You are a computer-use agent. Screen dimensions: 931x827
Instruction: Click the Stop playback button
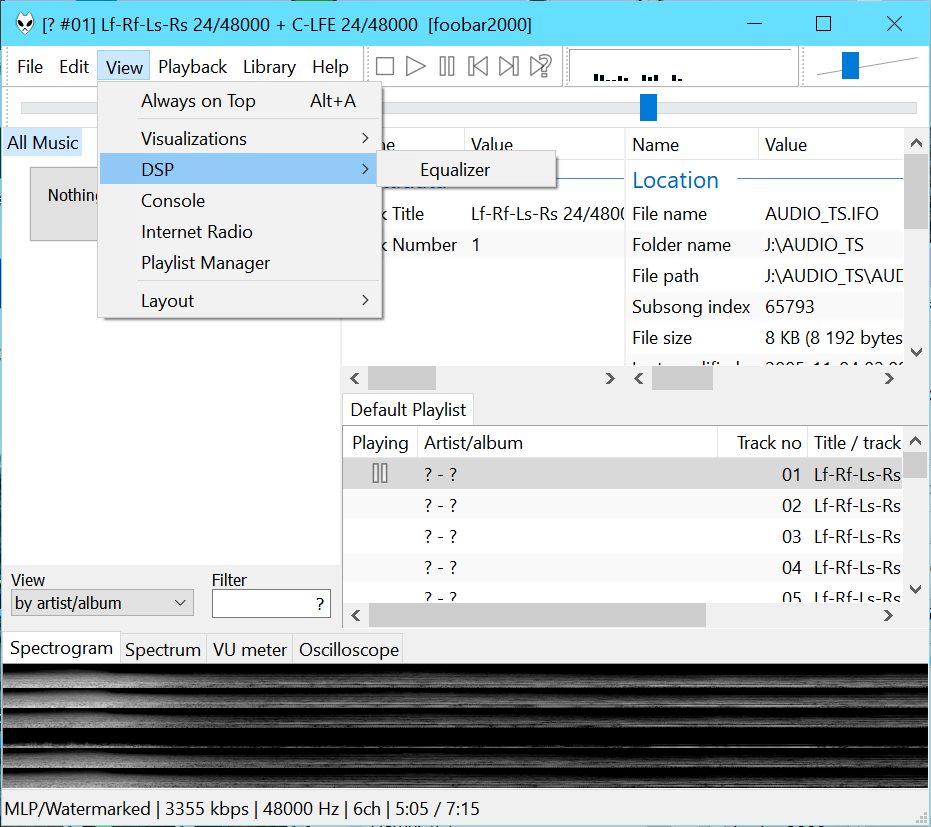point(385,67)
